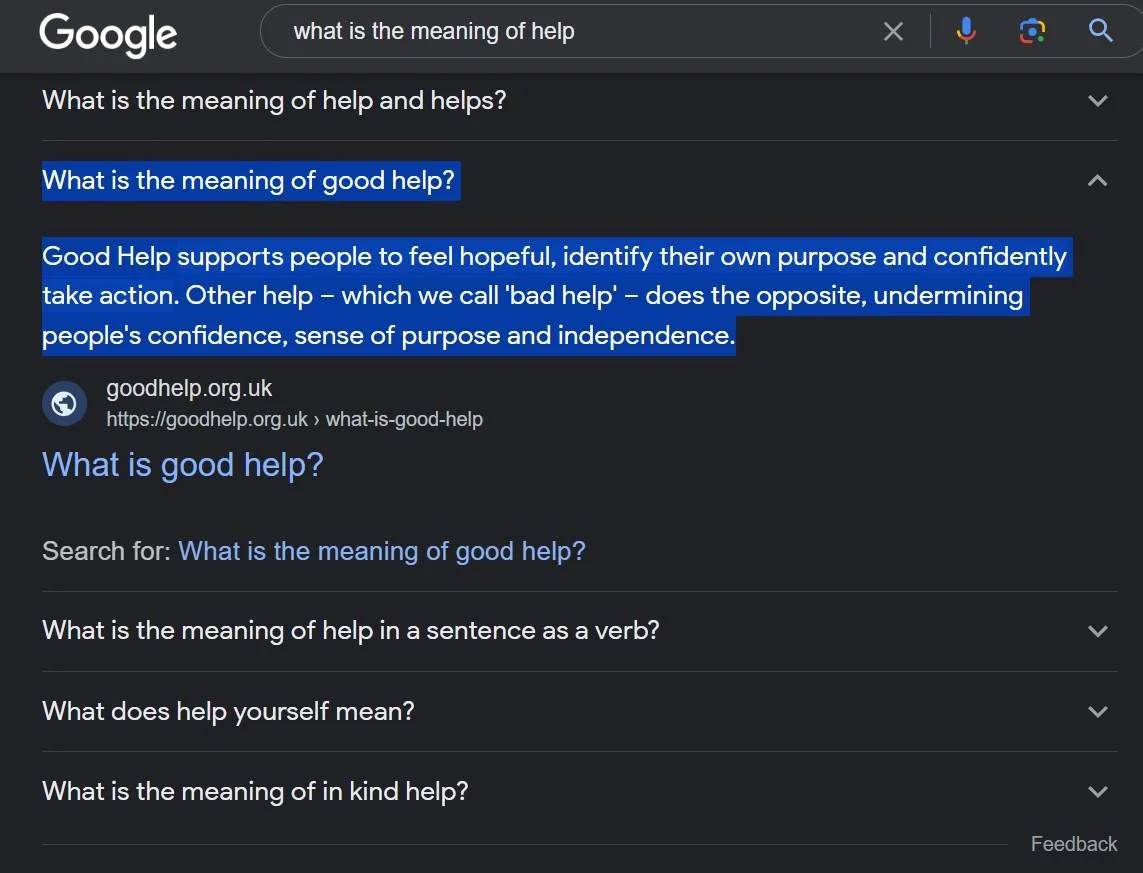Click the magnifying glass search icon

(x=1100, y=31)
